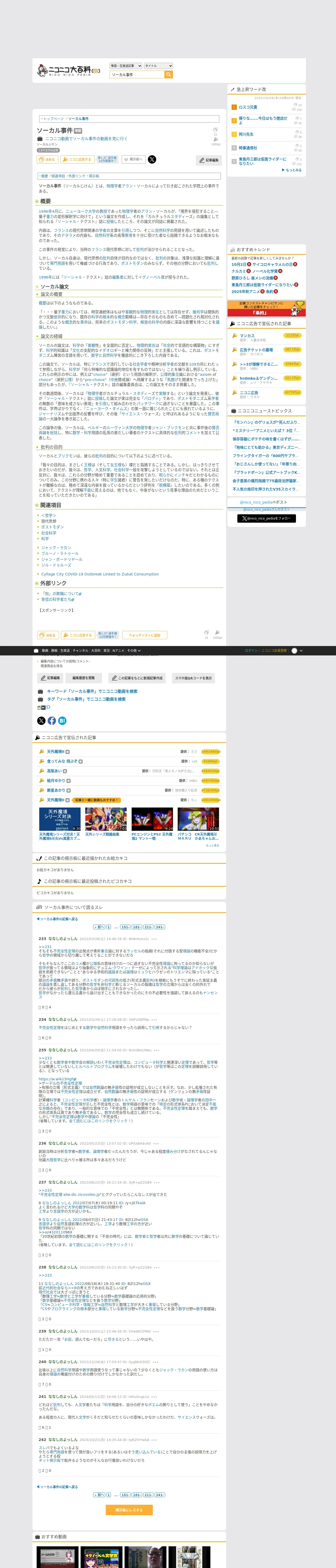
Task: Click ウォッチリストに追加 button
Action: [144, 635]
